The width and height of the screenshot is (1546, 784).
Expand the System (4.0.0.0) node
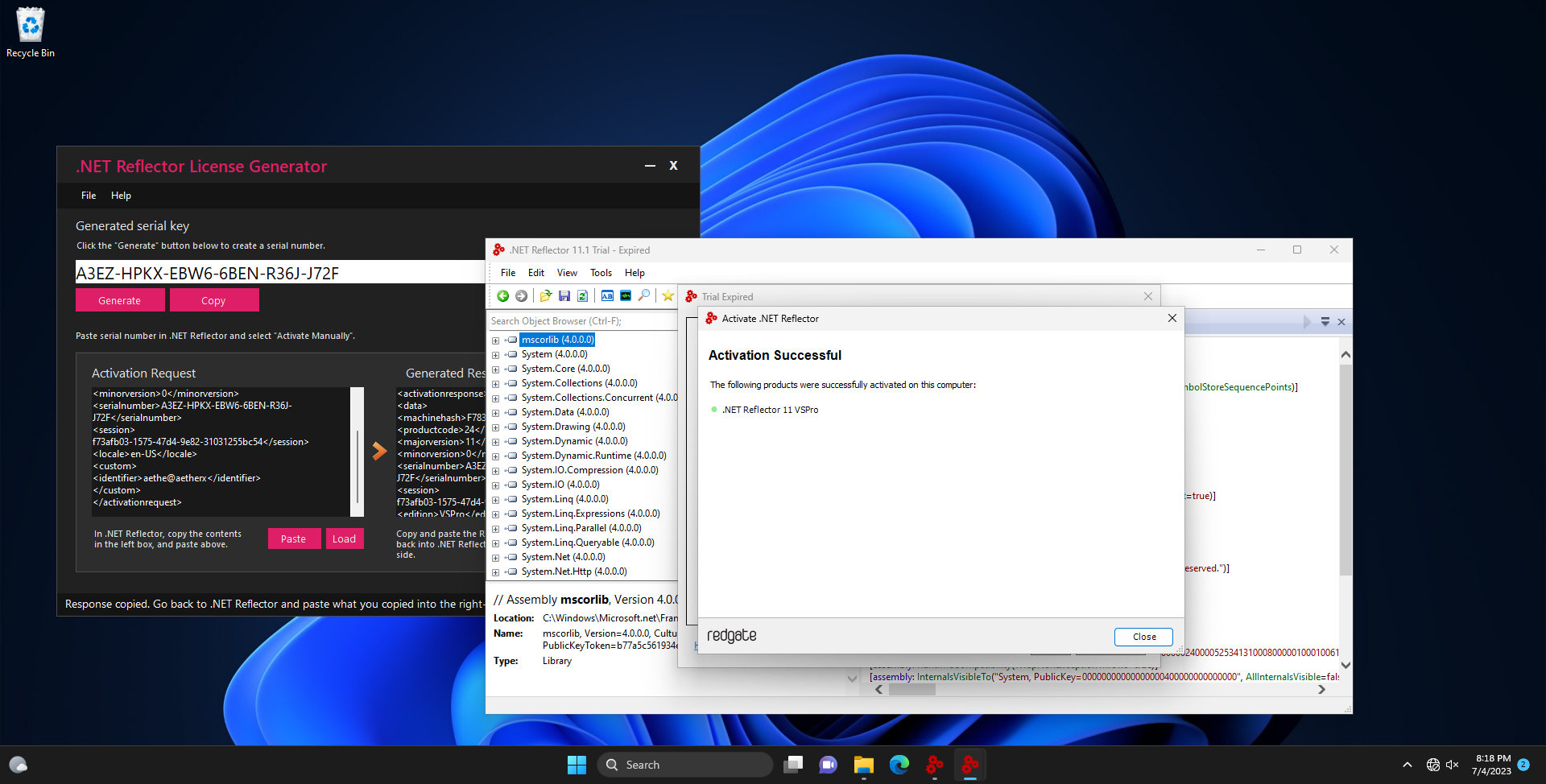pos(496,355)
